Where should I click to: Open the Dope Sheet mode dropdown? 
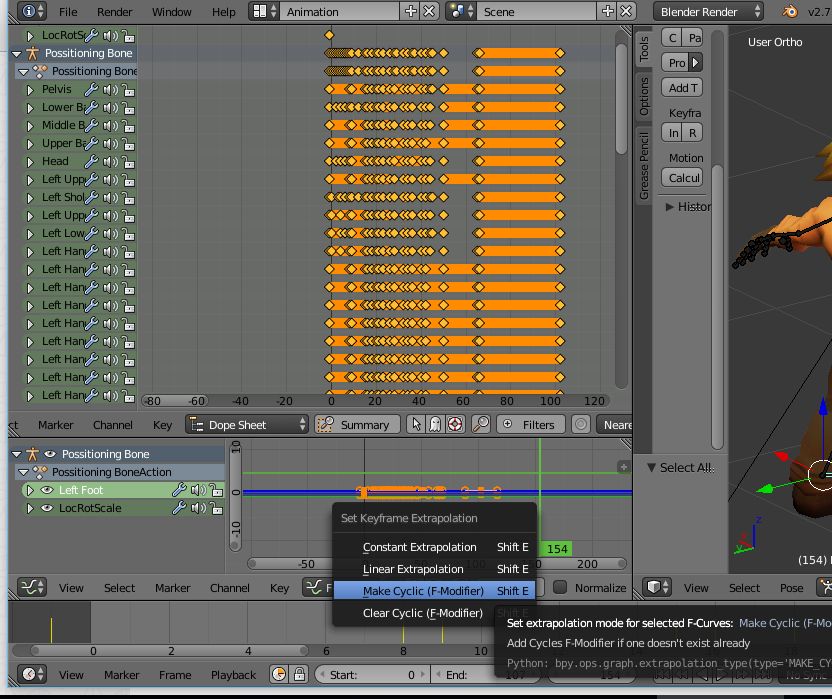coord(247,425)
